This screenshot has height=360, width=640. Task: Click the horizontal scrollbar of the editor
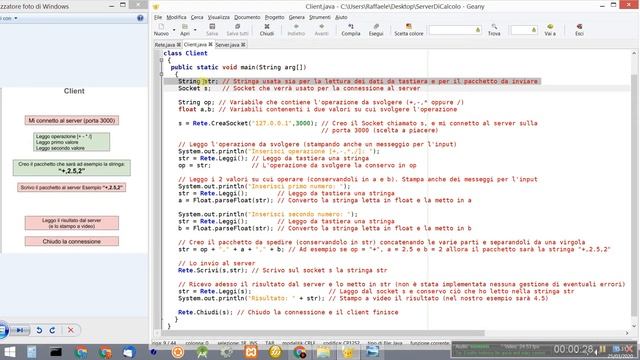323,333
